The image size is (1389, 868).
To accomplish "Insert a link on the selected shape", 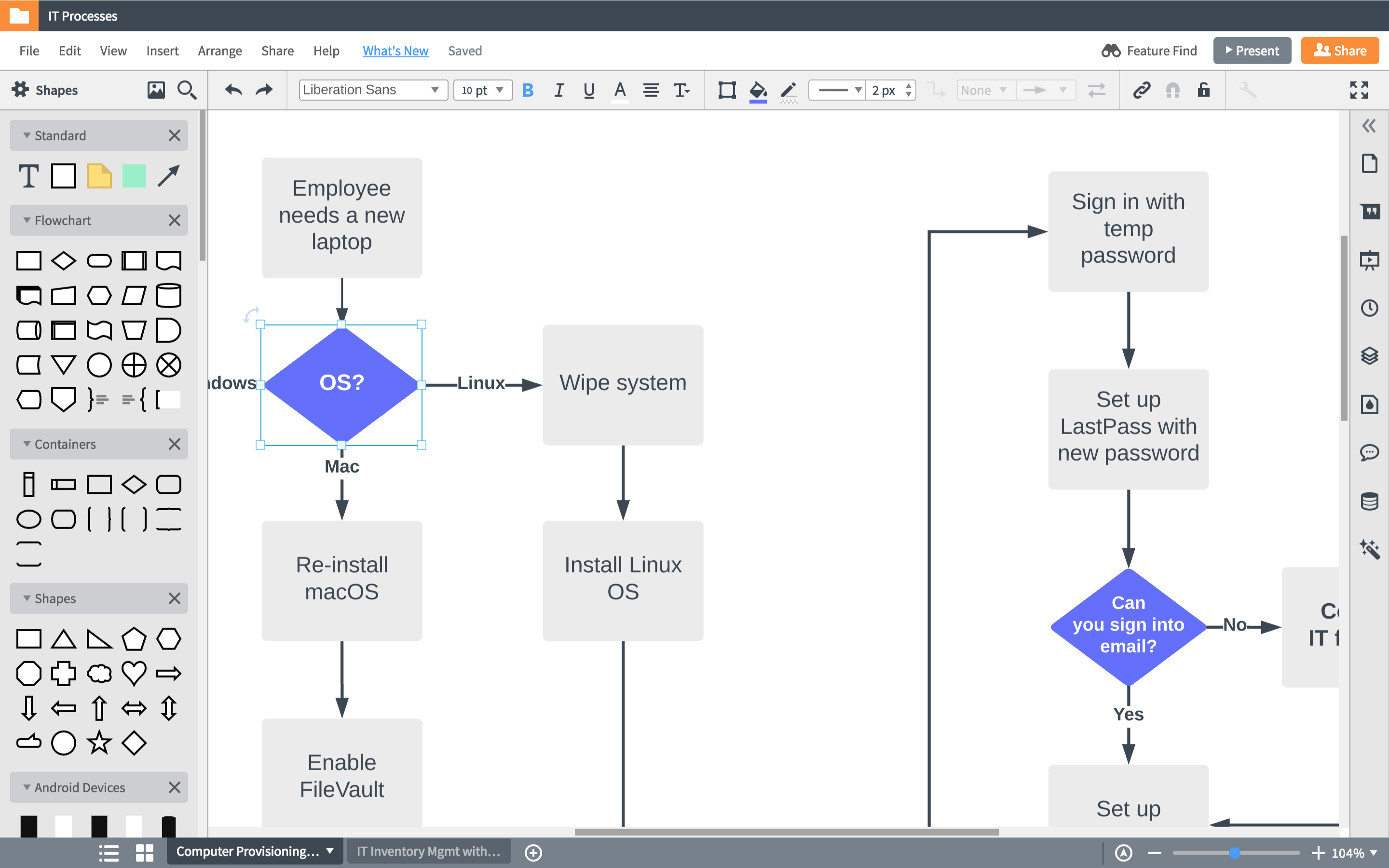I will [1141, 90].
